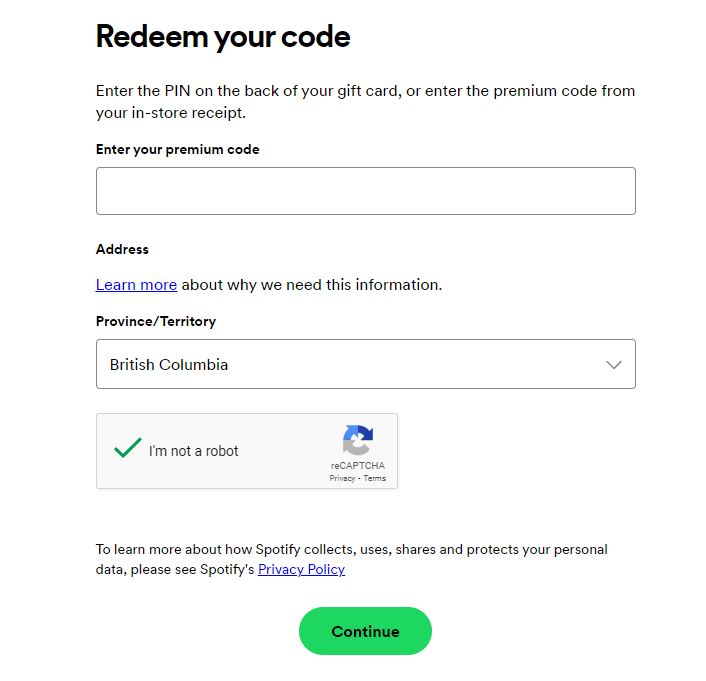Click the chevron arrow in the province selector

click(614, 365)
